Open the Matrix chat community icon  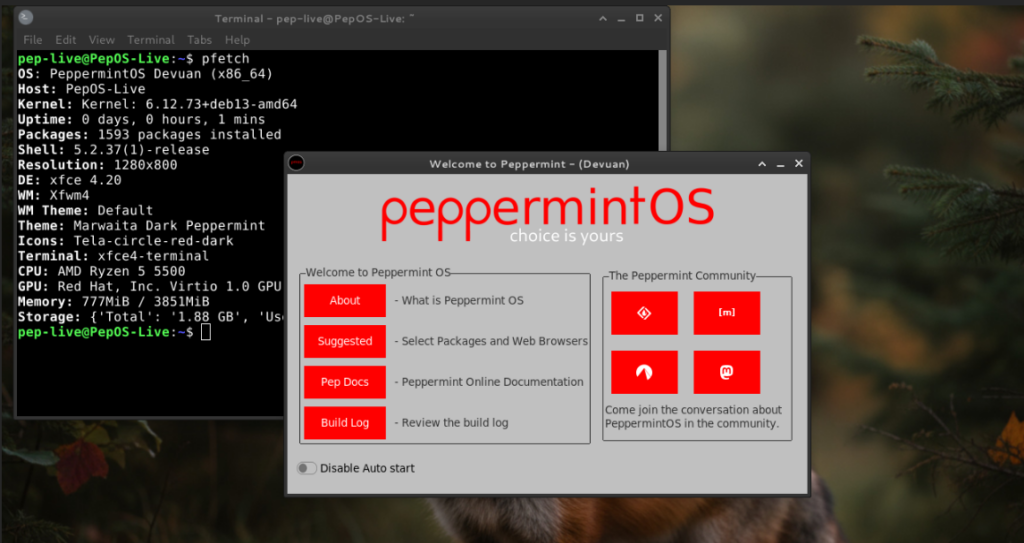pyautogui.click(x=726, y=313)
